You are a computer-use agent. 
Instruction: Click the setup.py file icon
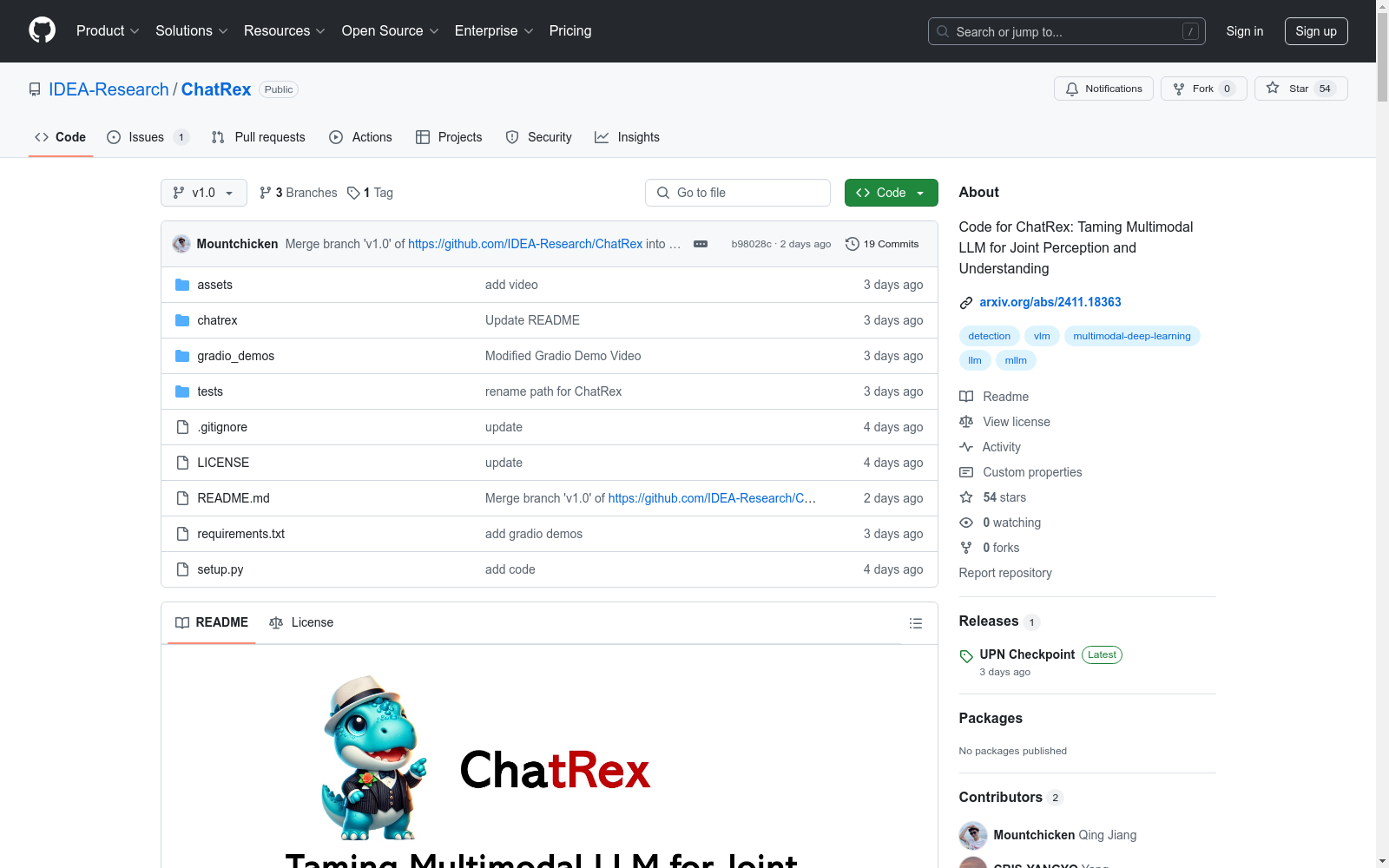(x=182, y=569)
